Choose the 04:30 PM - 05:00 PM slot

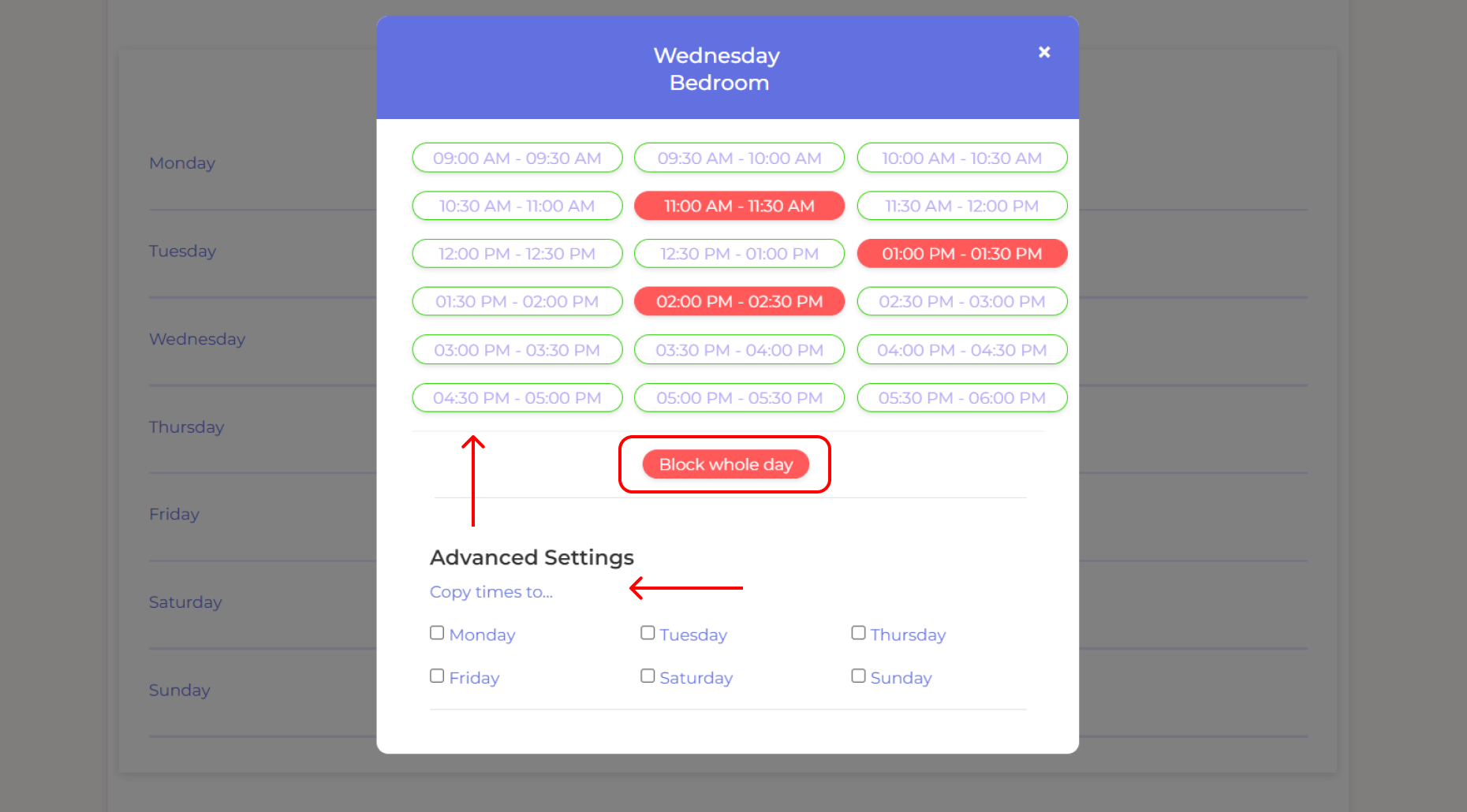point(517,398)
